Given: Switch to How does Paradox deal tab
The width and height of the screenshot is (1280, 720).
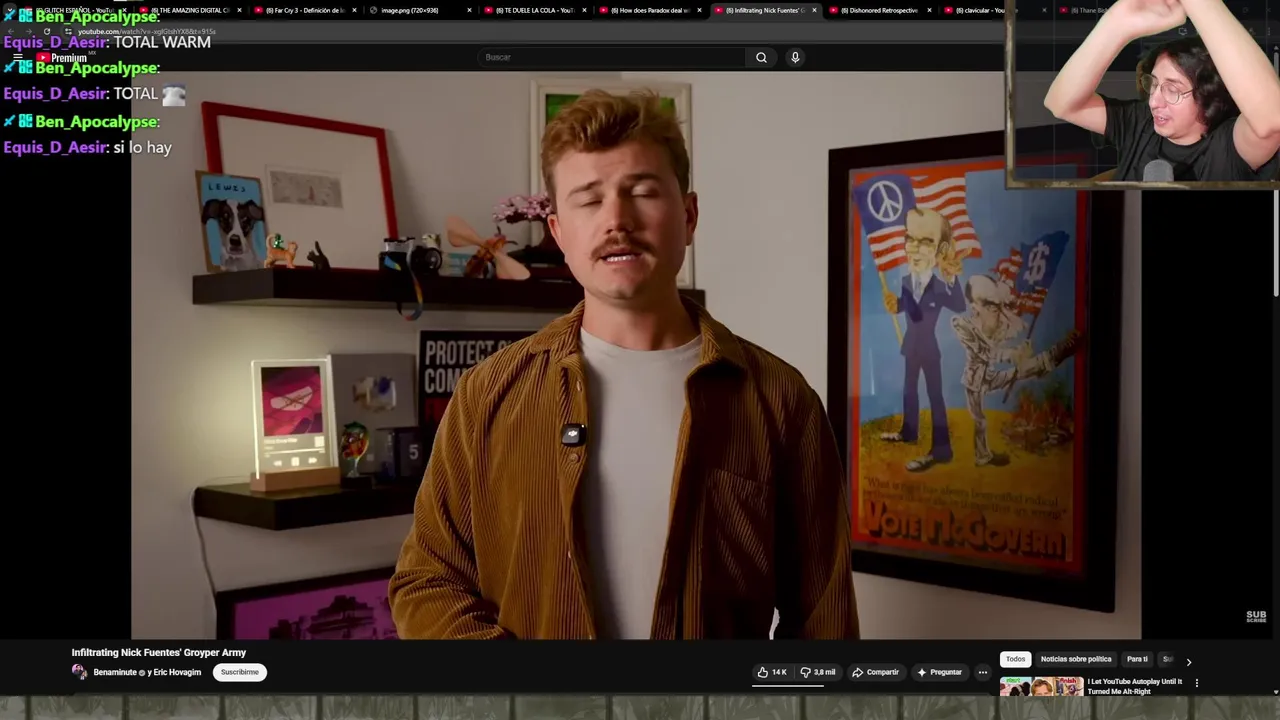Looking at the screenshot, I should coord(649,10).
